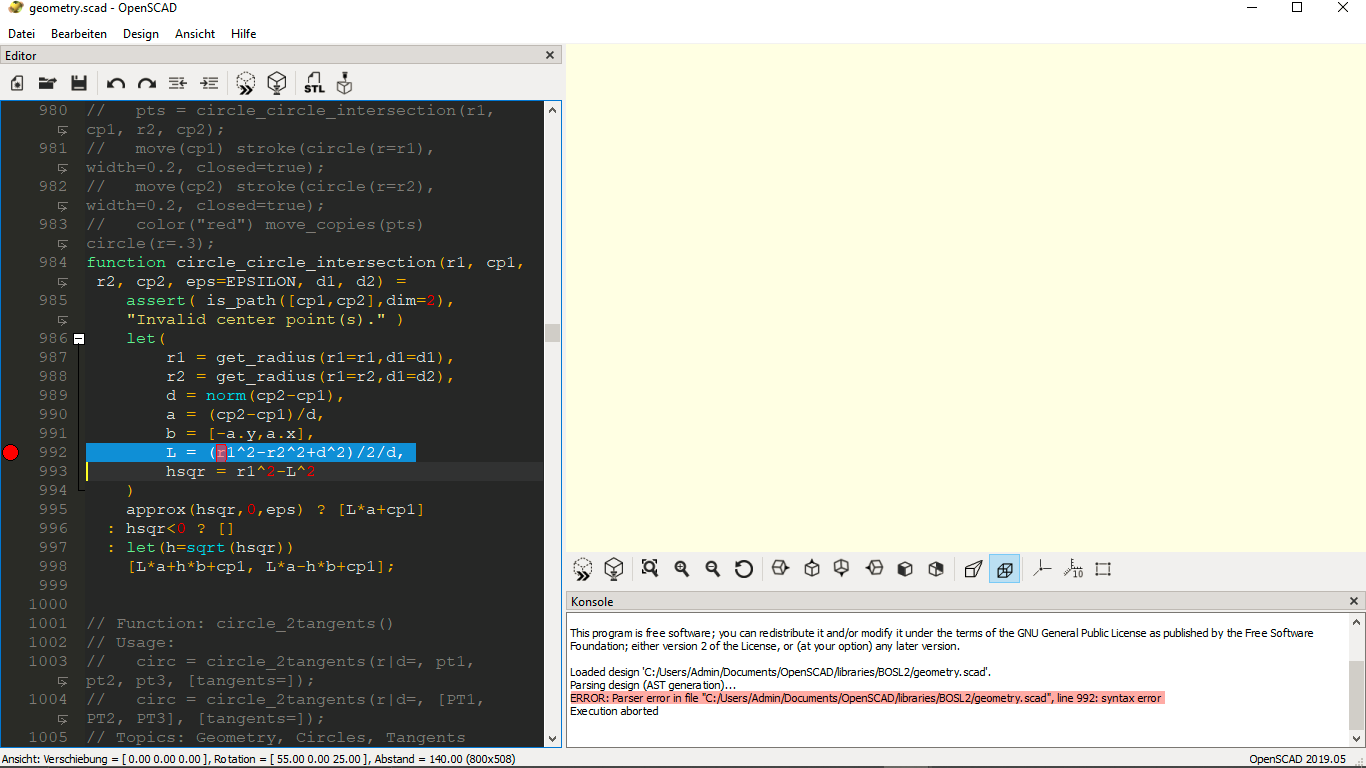Viewport: 1366px width, 768px height.
Task: Close the Editor panel
Action: (549, 56)
